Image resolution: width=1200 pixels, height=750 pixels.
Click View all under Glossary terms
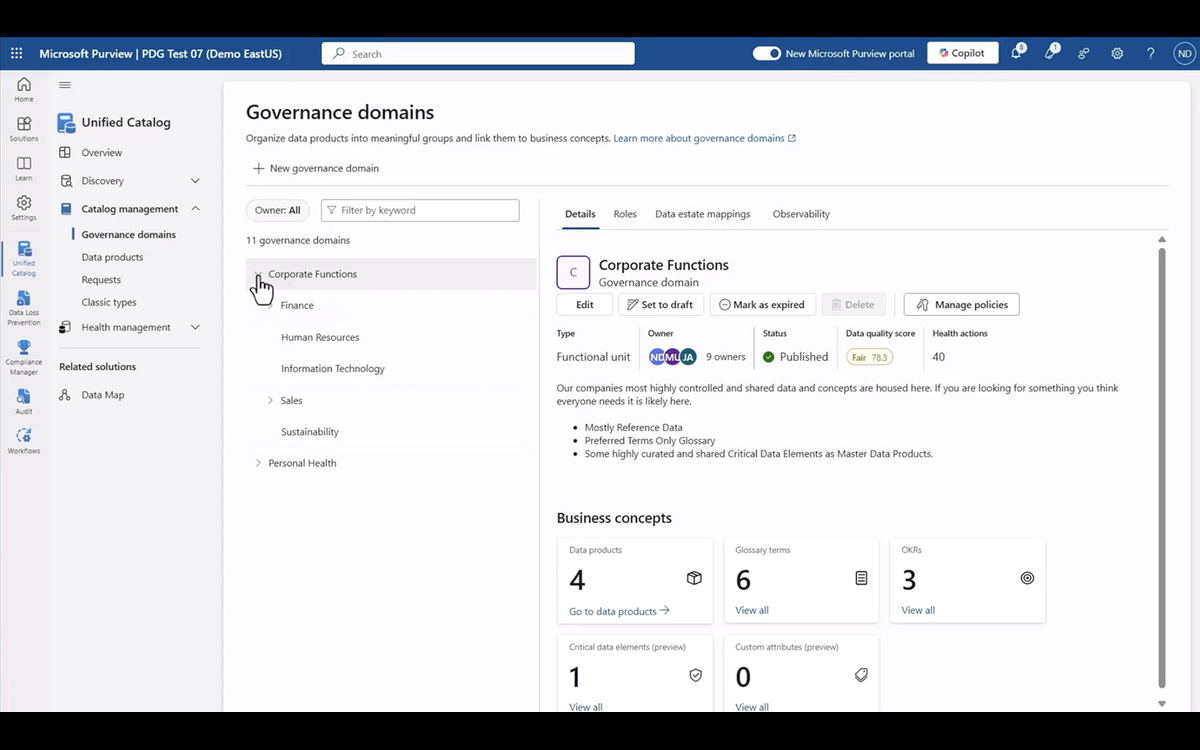tap(752, 610)
